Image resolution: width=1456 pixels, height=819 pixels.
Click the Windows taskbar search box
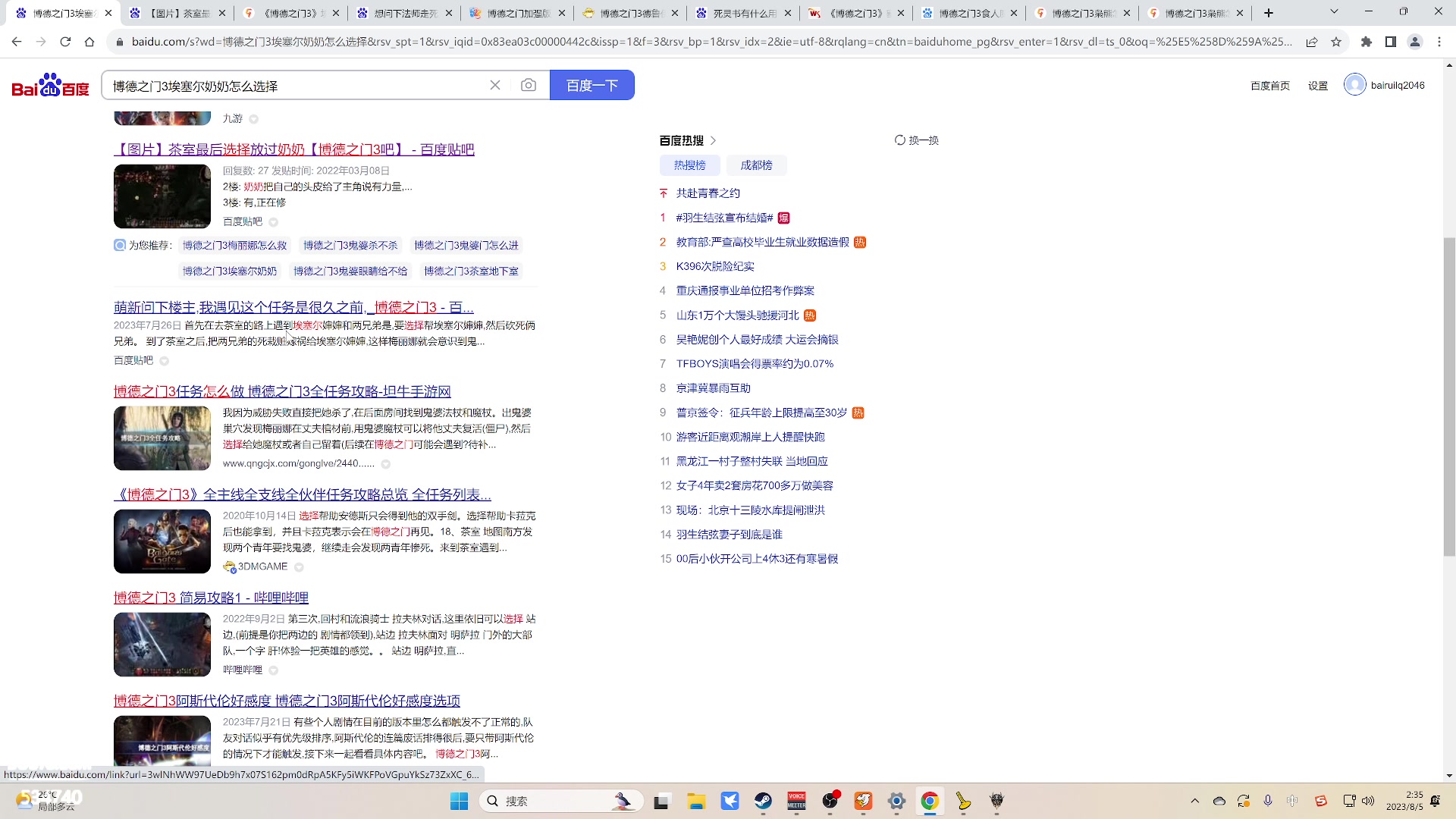tap(561, 801)
